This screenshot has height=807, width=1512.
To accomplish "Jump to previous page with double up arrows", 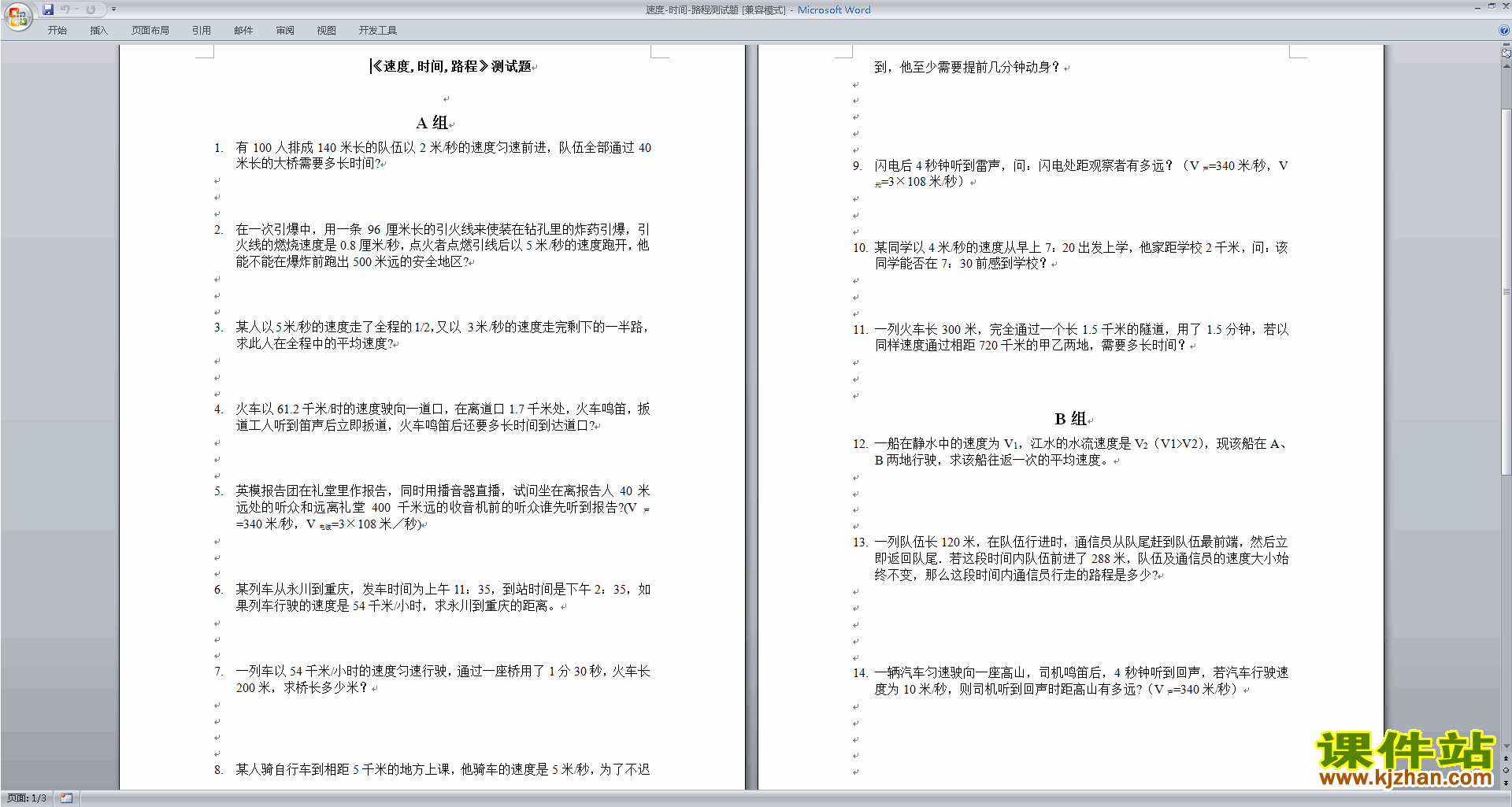I will point(1506,758).
